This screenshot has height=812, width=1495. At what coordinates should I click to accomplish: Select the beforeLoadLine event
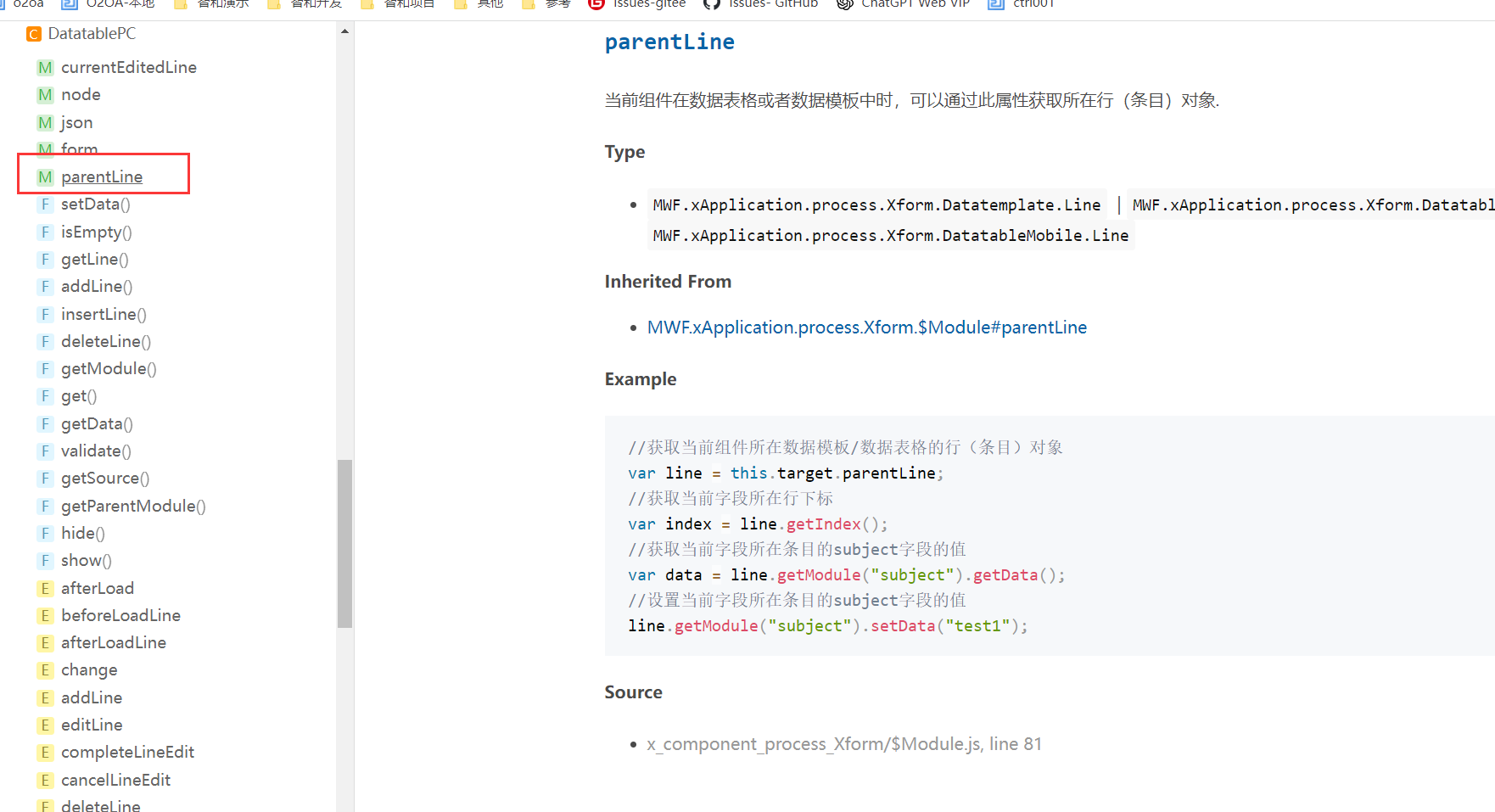tap(120, 616)
